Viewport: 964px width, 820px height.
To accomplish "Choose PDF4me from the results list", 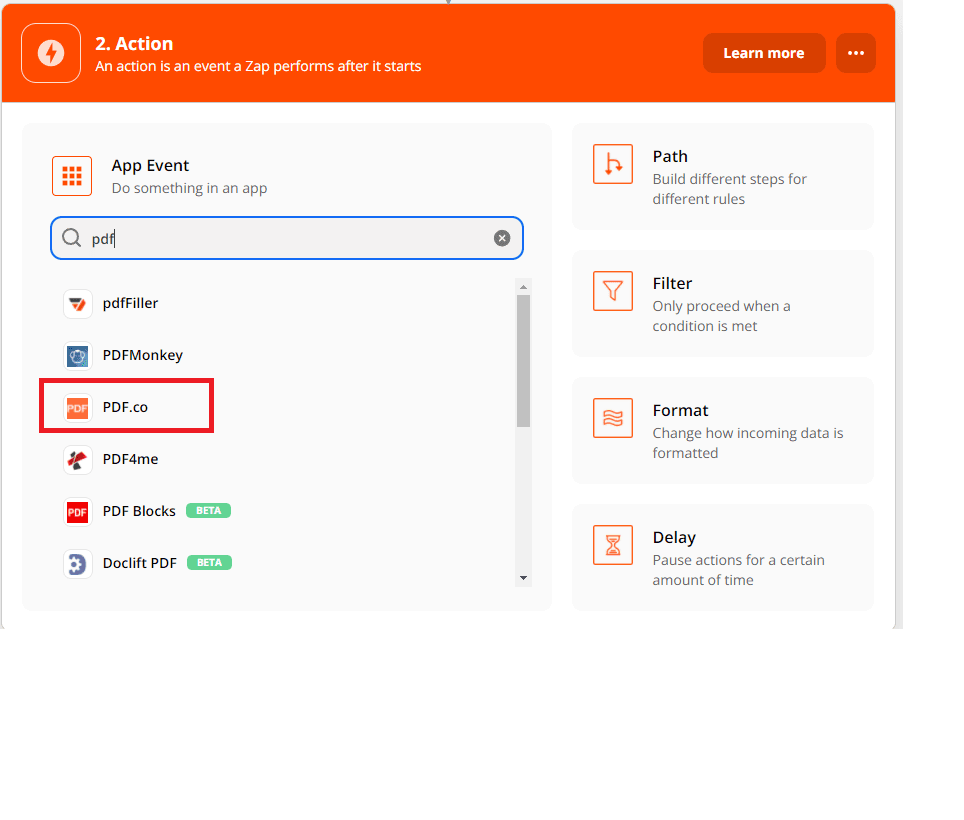I will [x=130, y=459].
